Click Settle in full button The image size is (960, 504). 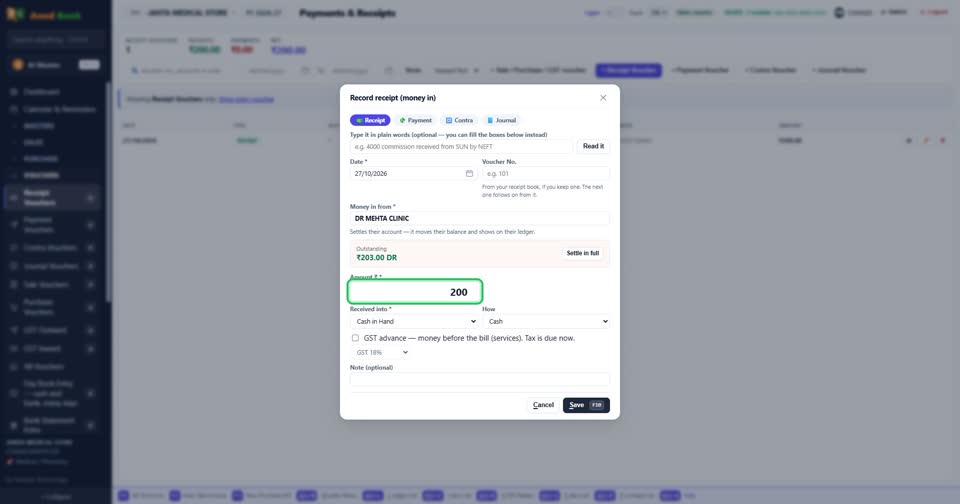pyautogui.click(x=583, y=253)
